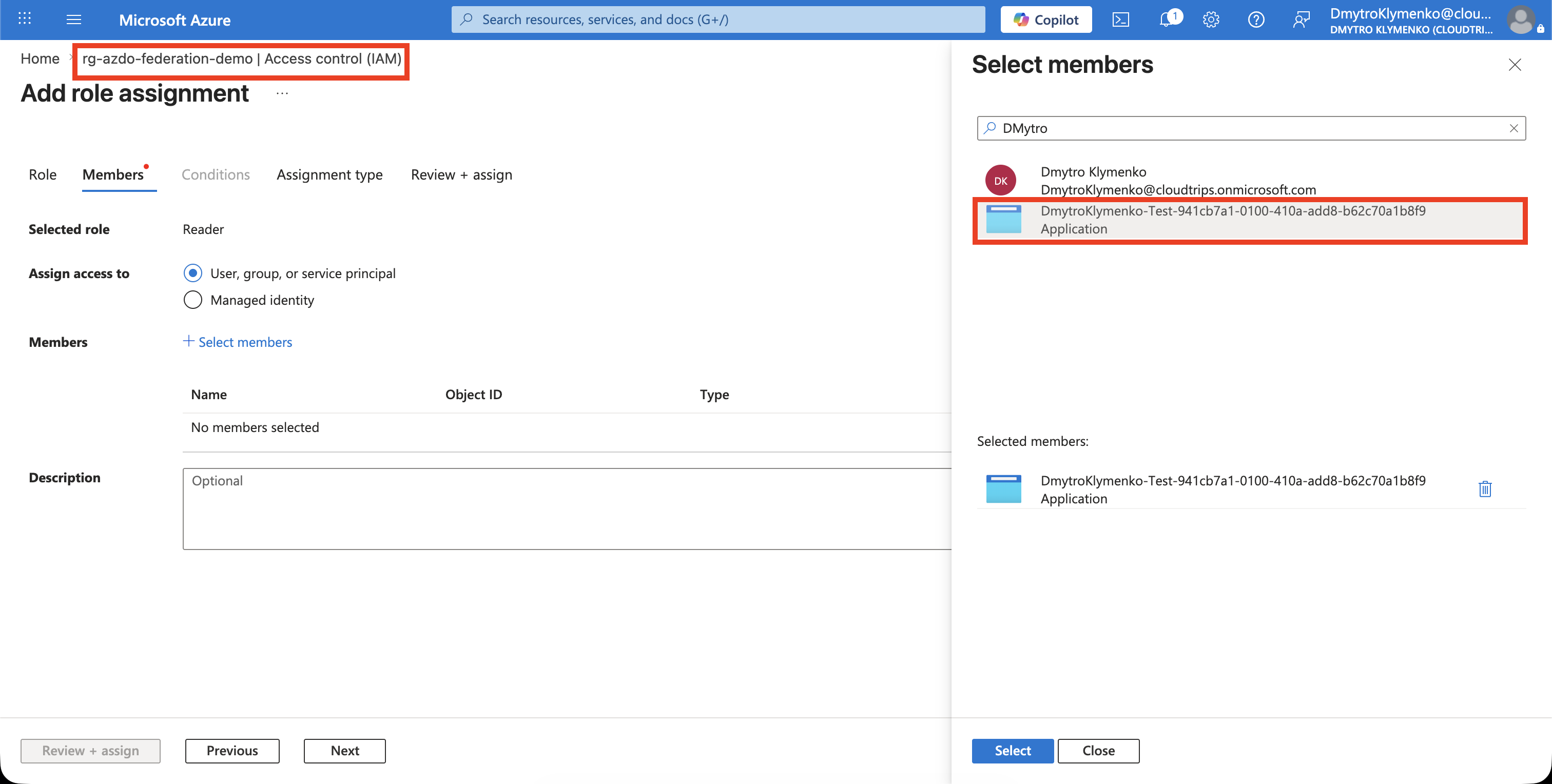Remove selected member with trash icon

[x=1485, y=489]
